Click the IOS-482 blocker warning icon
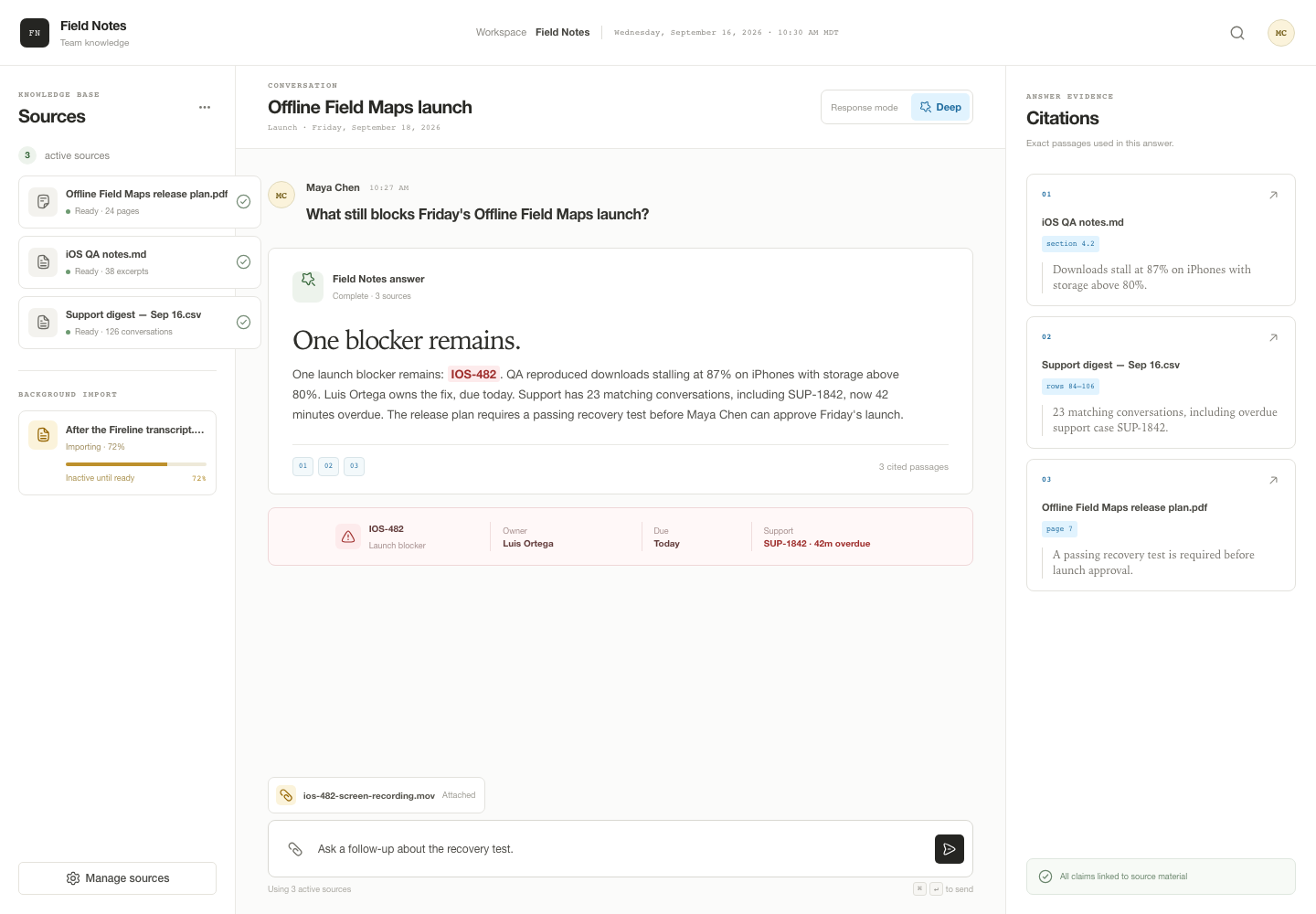 348,537
